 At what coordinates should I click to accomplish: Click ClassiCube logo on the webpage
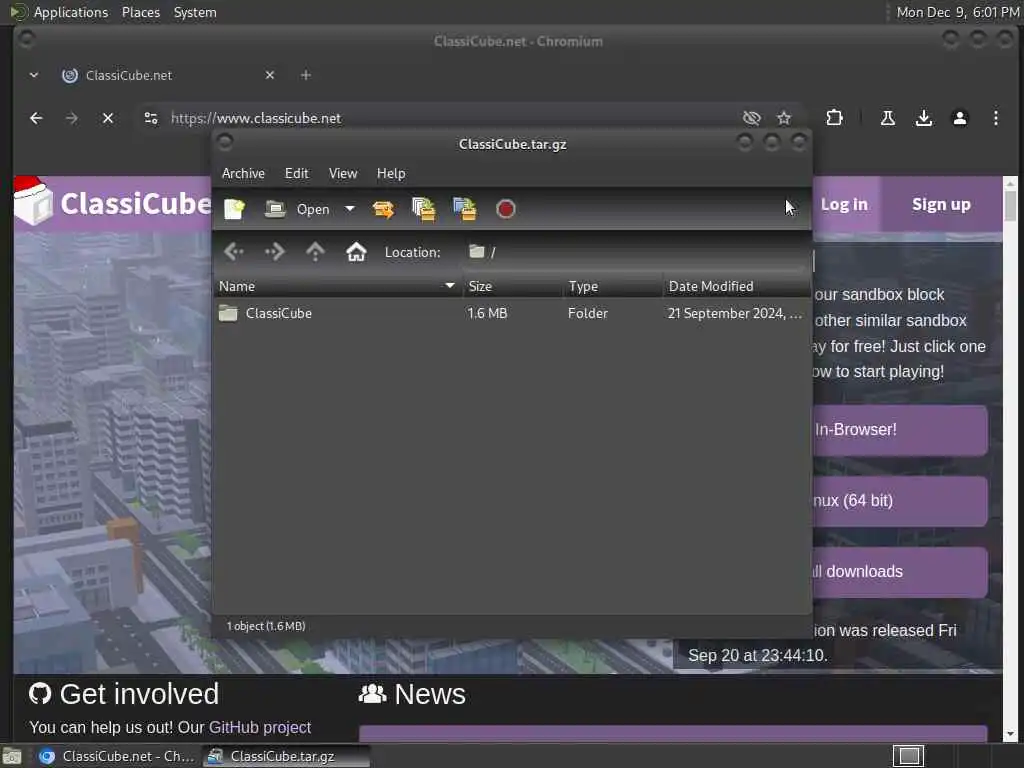(x=113, y=202)
